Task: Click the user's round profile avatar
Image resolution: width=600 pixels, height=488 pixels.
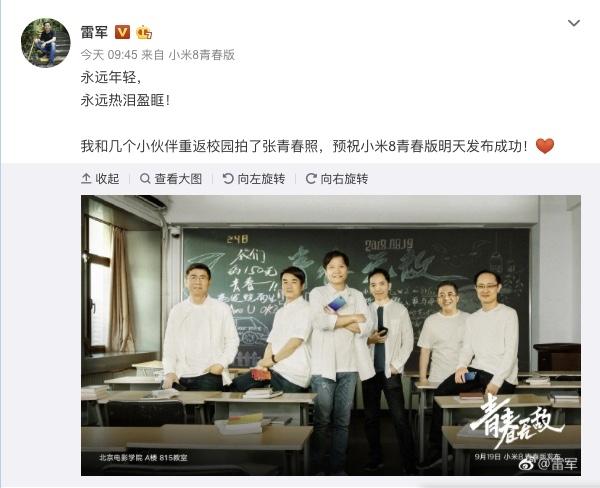Action: click(46, 43)
